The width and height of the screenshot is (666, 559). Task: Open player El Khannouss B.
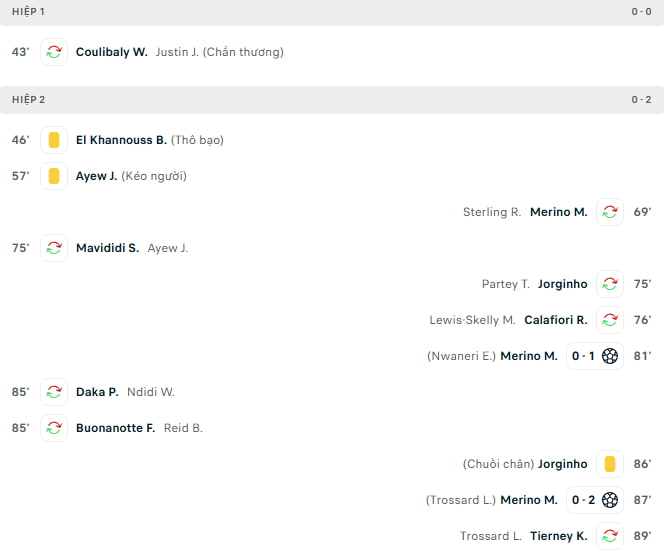coord(121,140)
